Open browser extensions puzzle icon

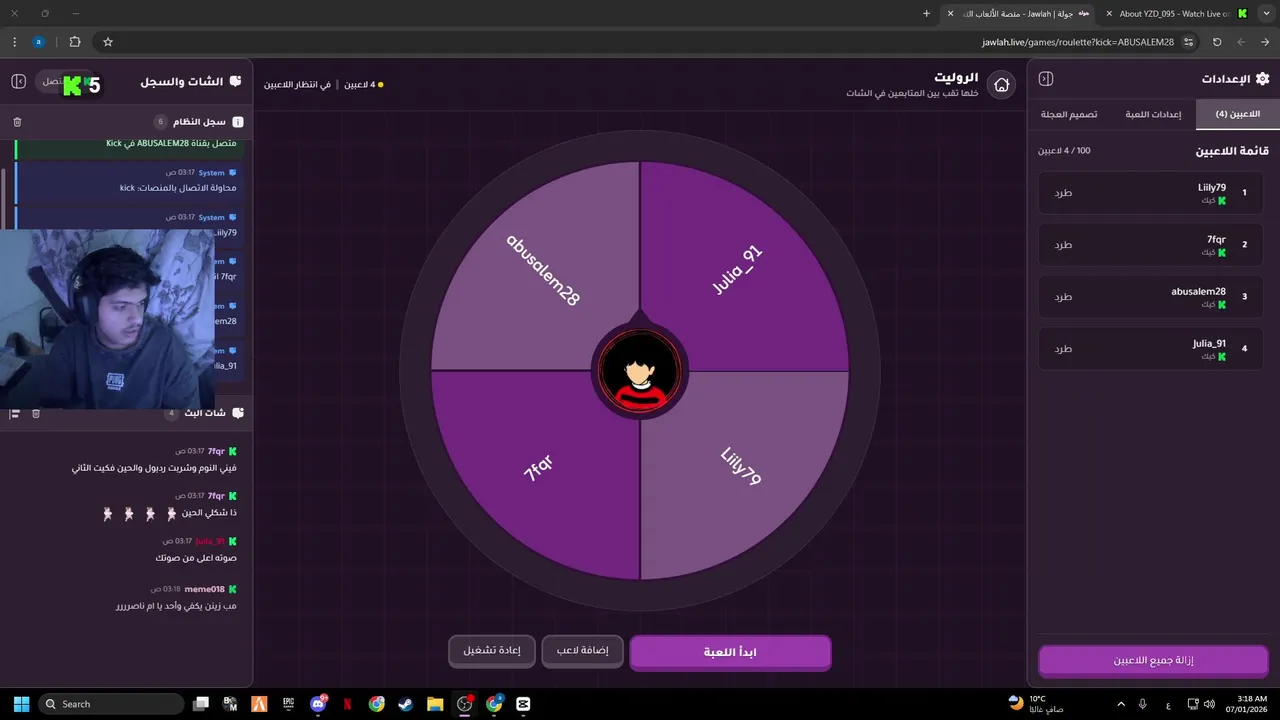(75, 42)
